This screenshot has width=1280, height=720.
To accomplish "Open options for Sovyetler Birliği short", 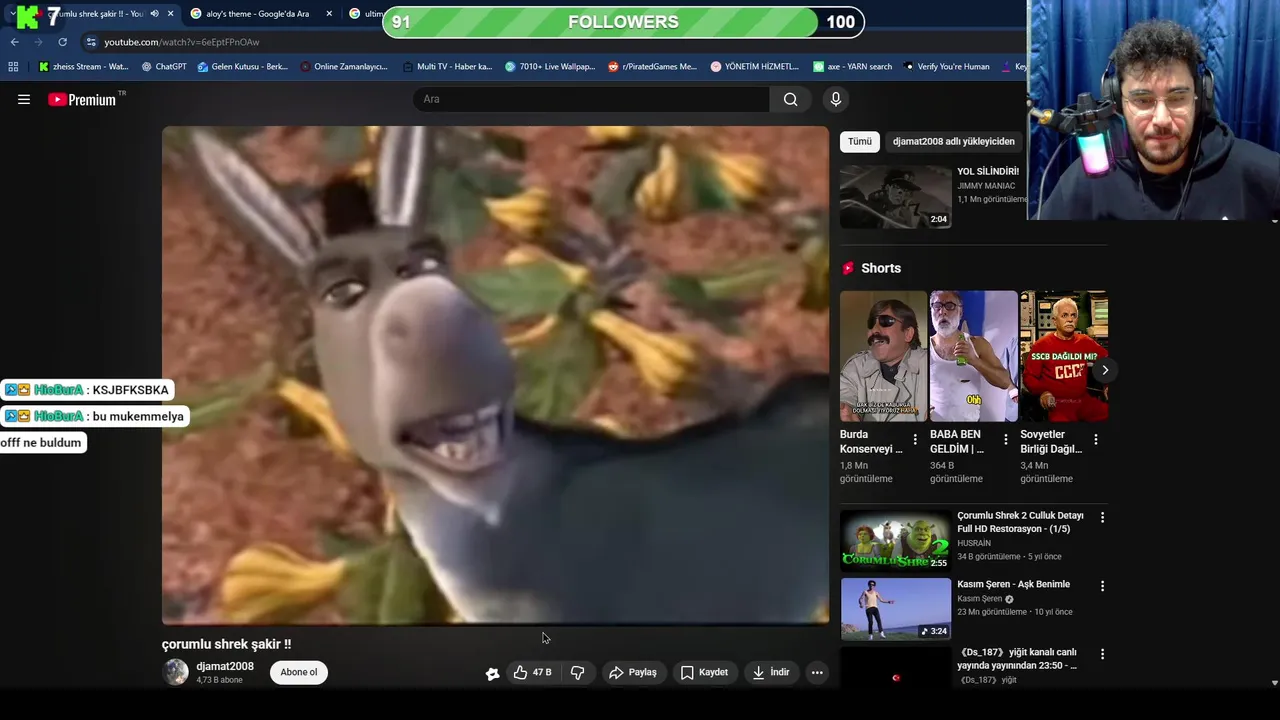I will pos(1095,440).
